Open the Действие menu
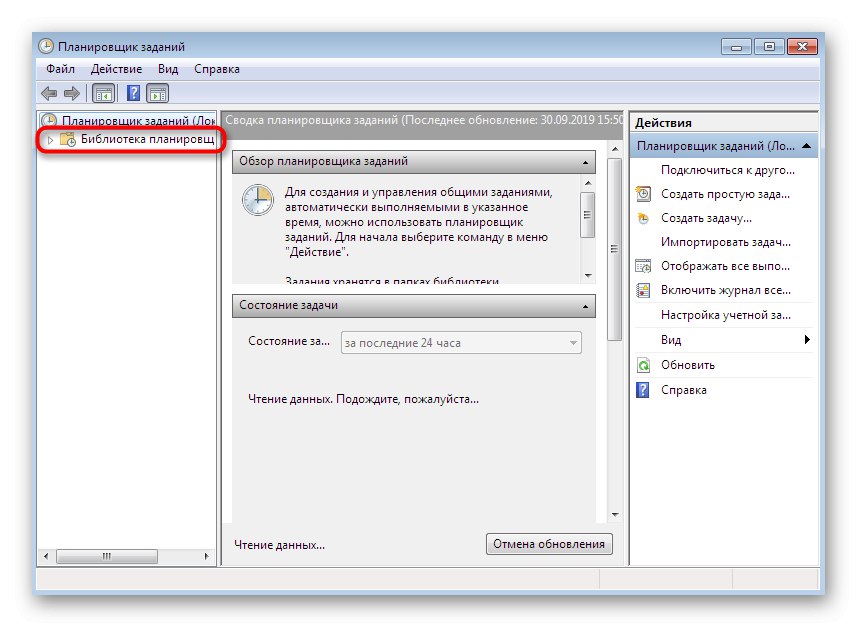Viewport: 857px width, 627px height. (x=117, y=69)
